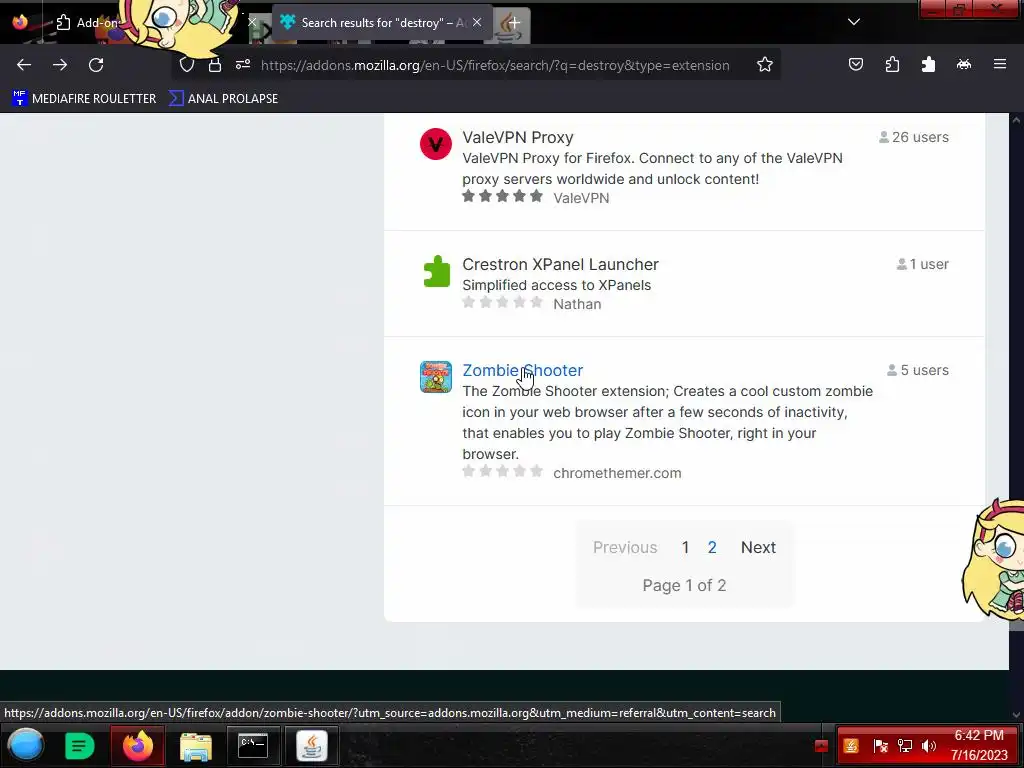Open the Action Center flag icon

coord(880,746)
